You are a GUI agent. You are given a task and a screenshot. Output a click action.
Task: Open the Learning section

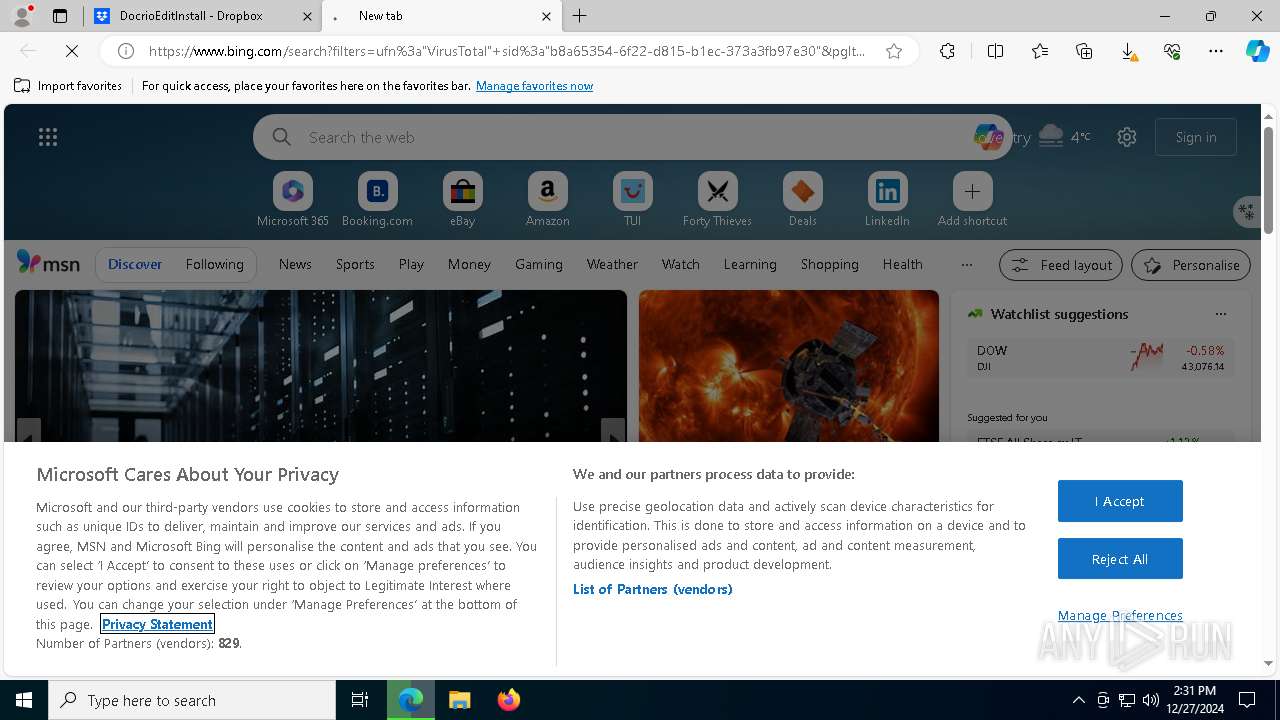coord(750,264)
